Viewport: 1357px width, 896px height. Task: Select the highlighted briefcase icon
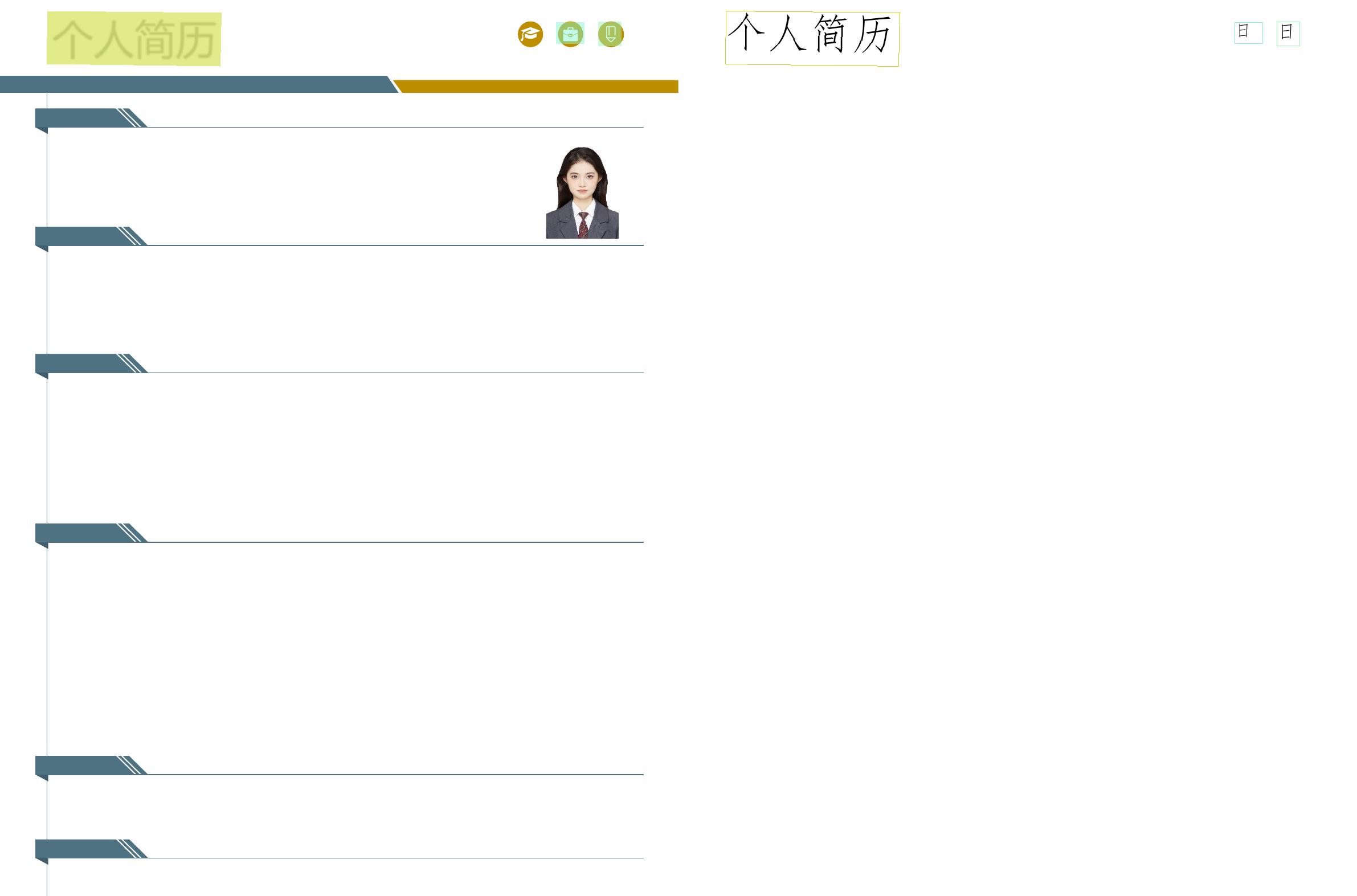[x=570, y=34]
